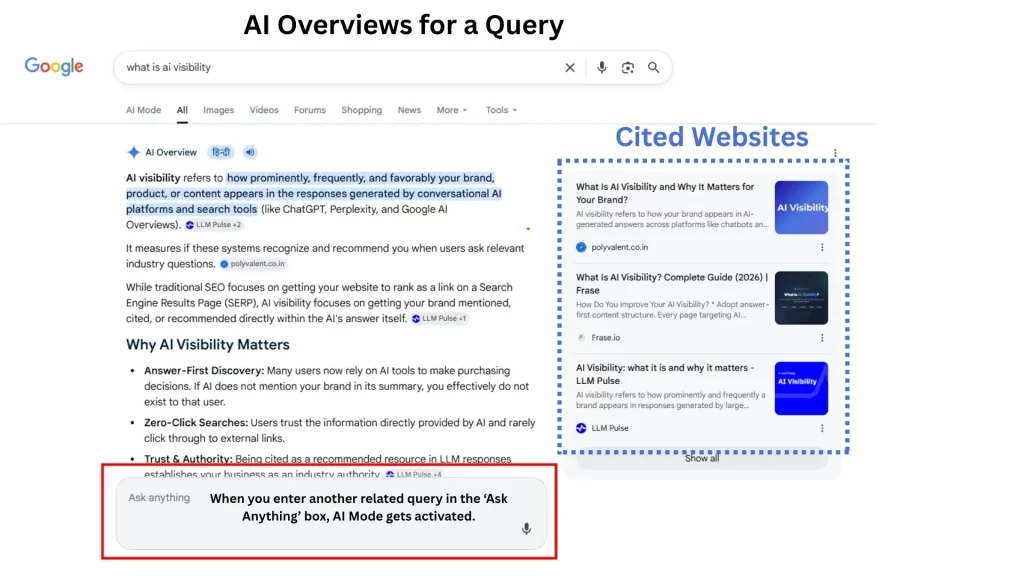Click polyvalent.co.in favicon in cited card
The height and width of the screenshot is (576, 1024).
[581, 248]
